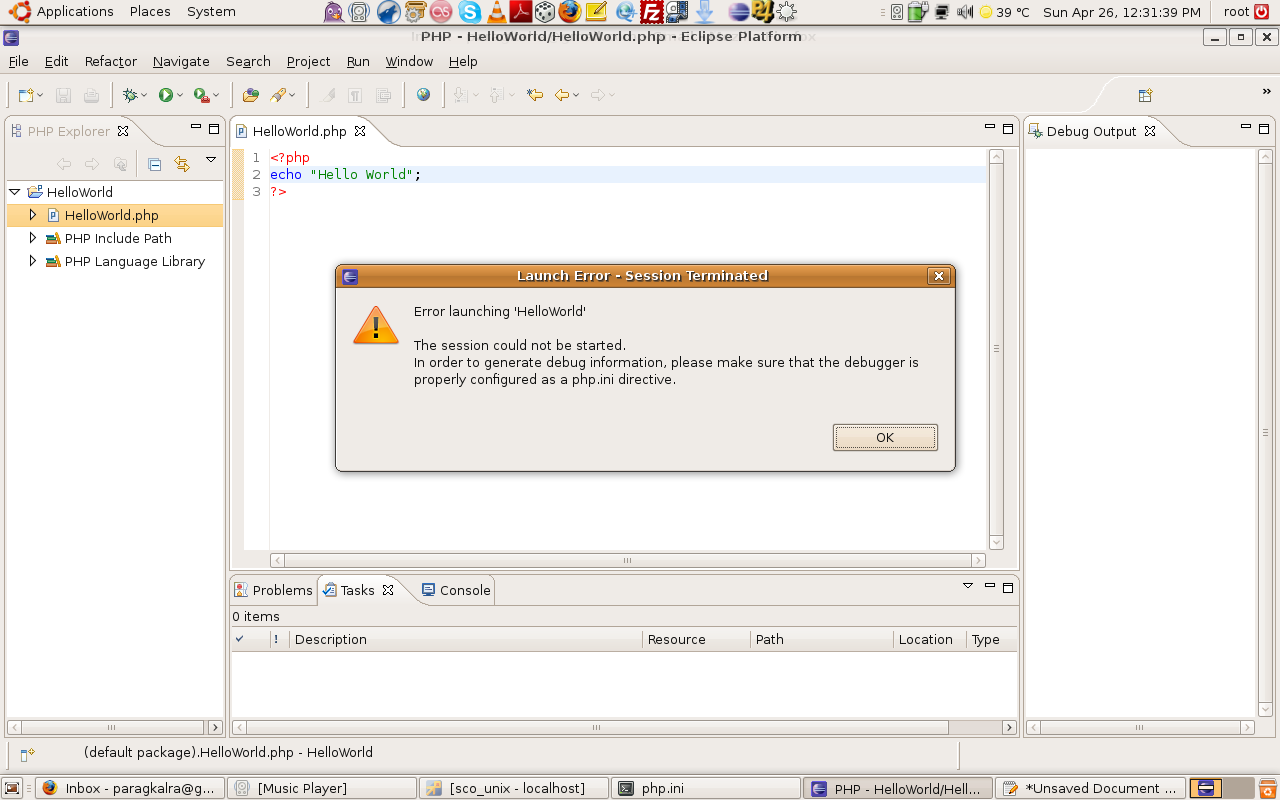Click the Tasks view horizontal scrollbar
1280x800 pixels.
[x=624, y=728]
